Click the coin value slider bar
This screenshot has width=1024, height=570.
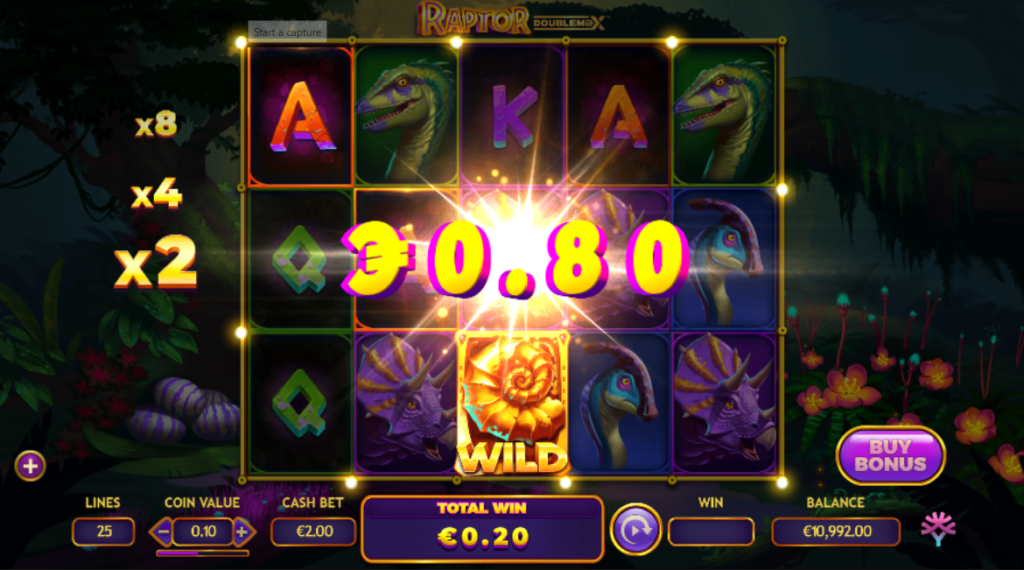coord(202,553)
